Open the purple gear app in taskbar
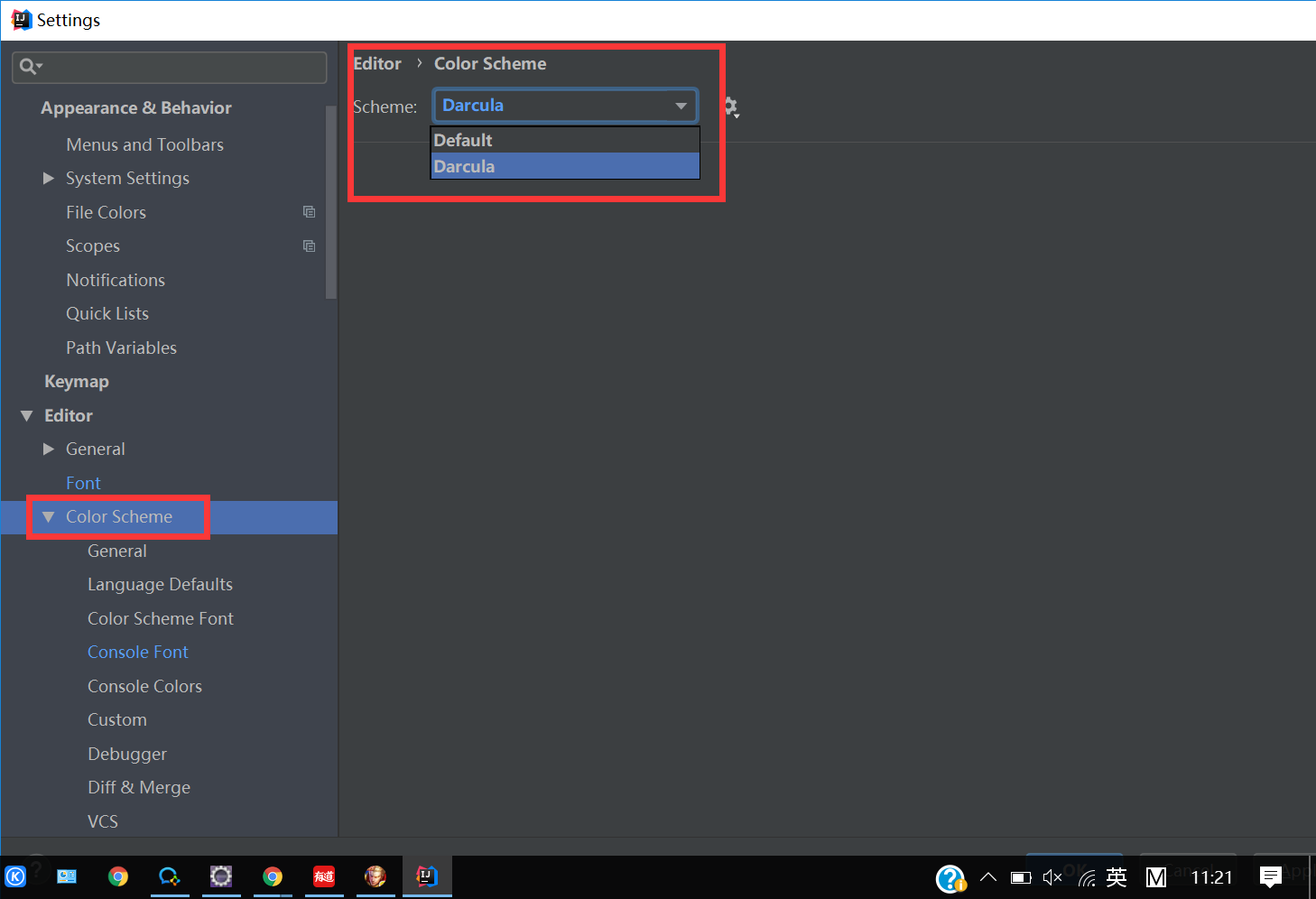 (x=221, y=876)
